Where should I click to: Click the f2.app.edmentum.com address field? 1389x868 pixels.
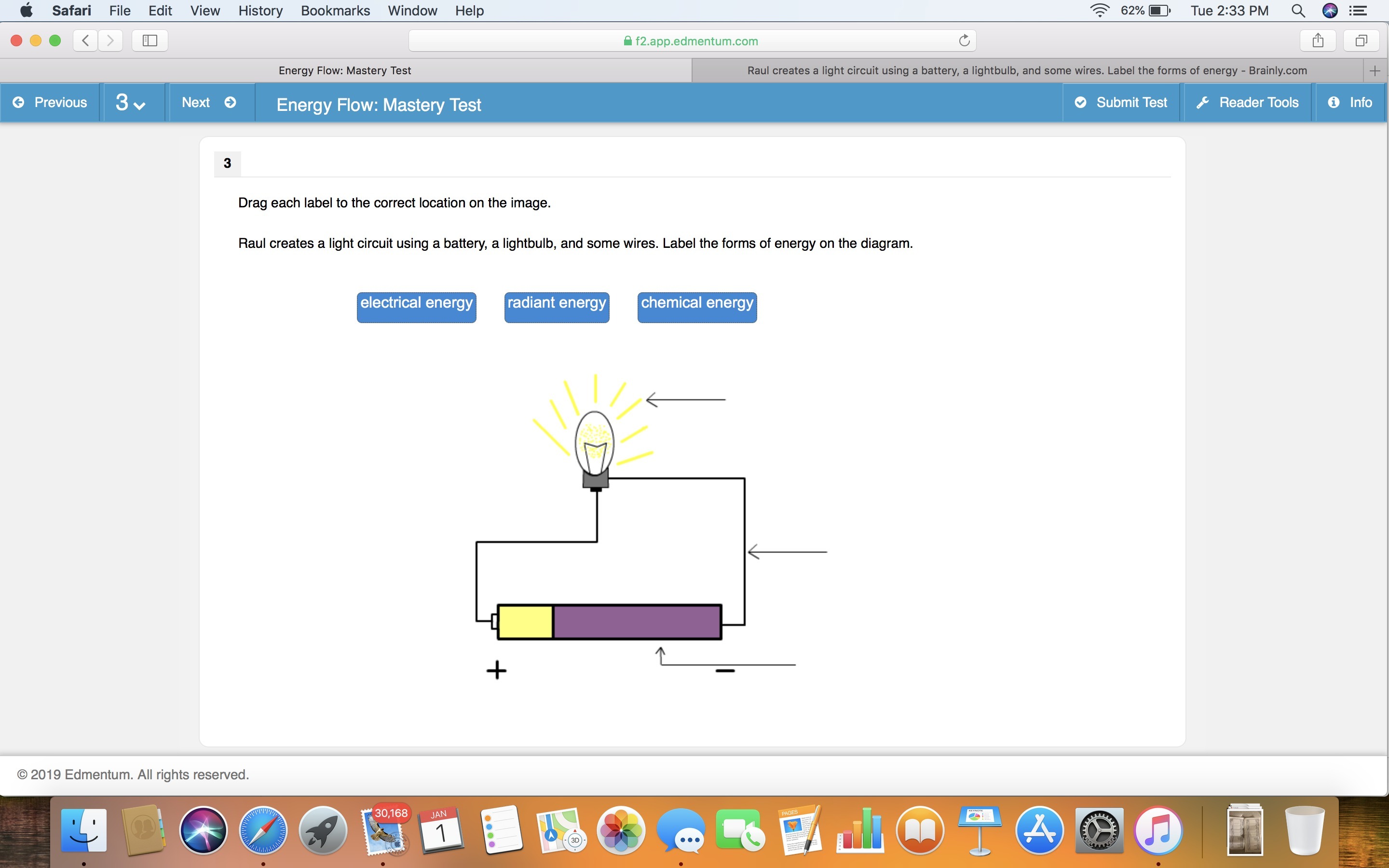click(691, 41)
